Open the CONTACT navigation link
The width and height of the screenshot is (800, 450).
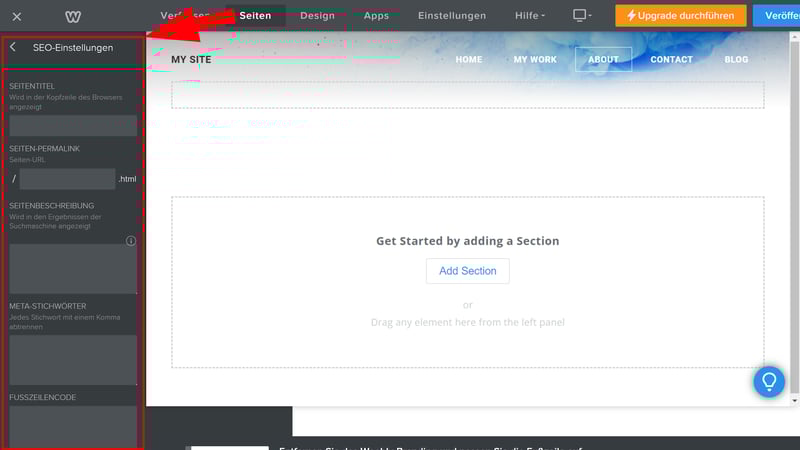pos(671,60)
